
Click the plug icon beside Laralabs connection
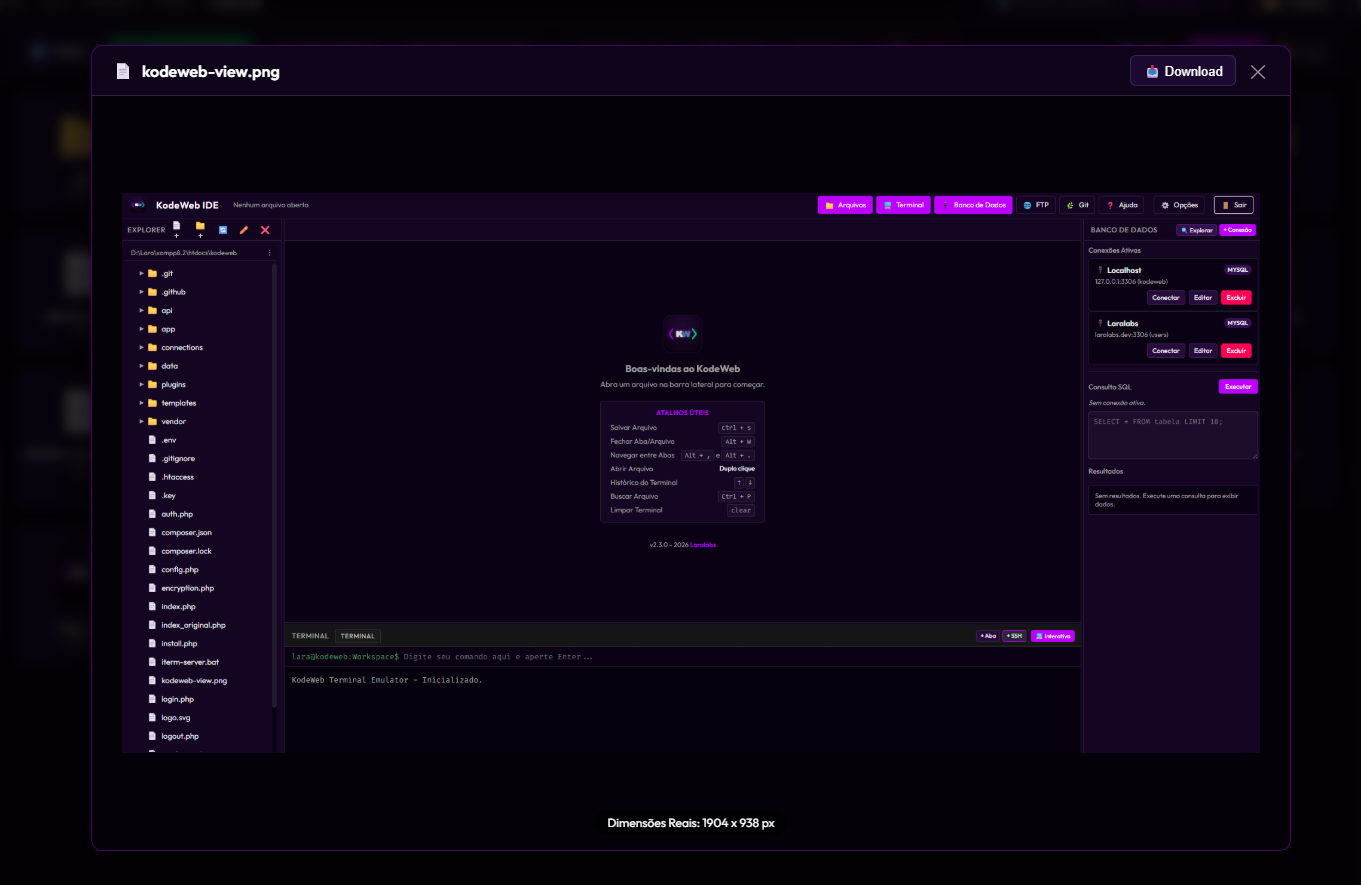coord(1100,324)
